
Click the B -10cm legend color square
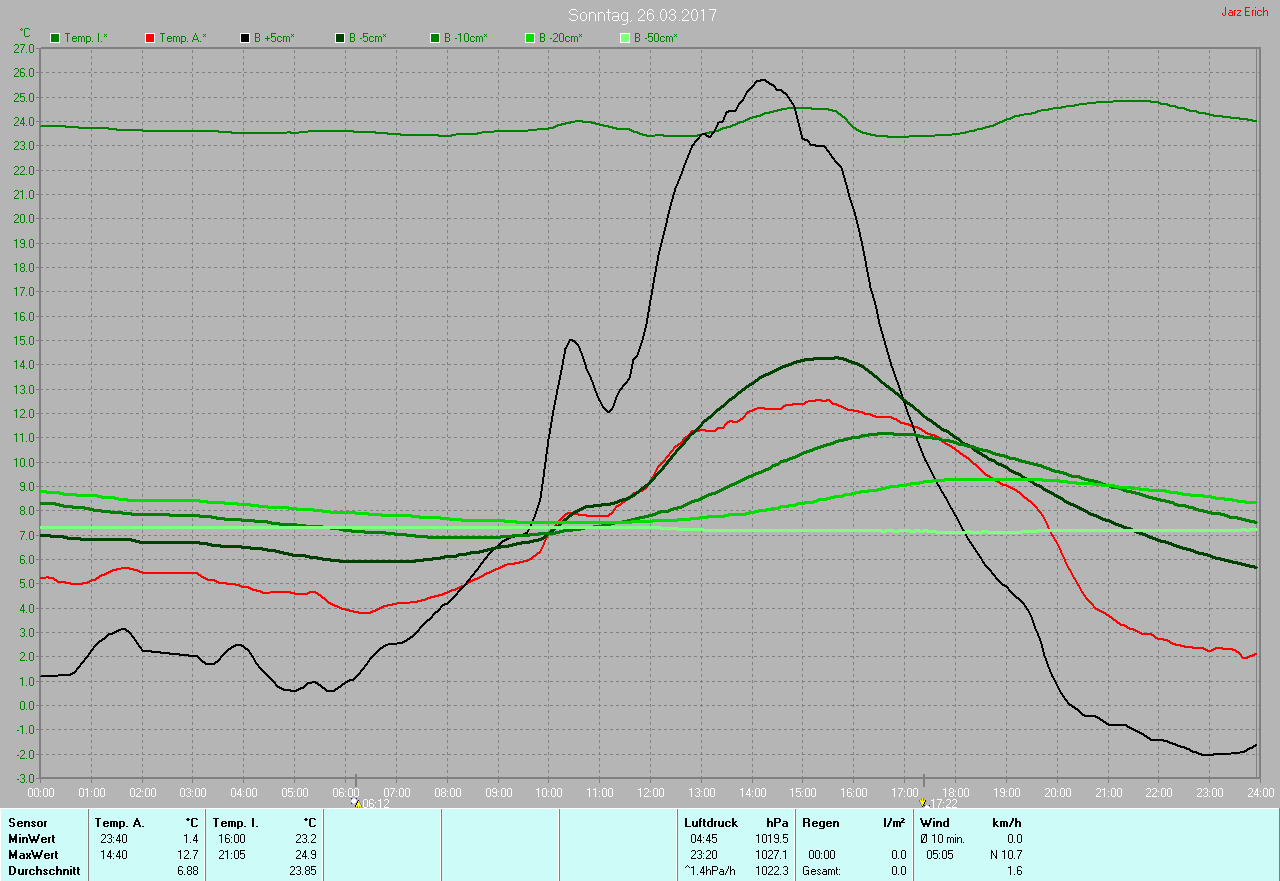coord(435,38)
